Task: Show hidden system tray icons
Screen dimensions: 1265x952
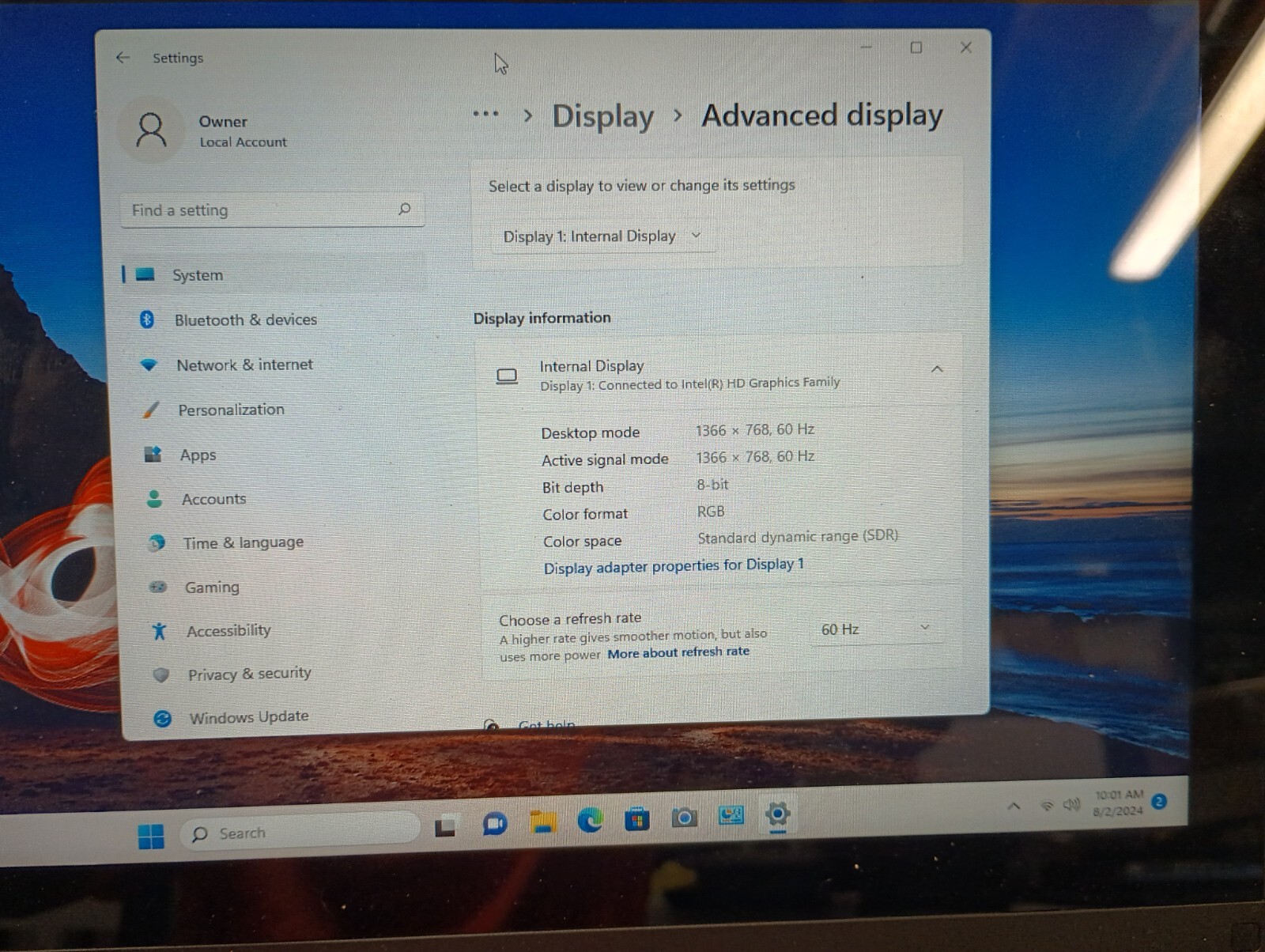Action: [x=1014, y=807]
